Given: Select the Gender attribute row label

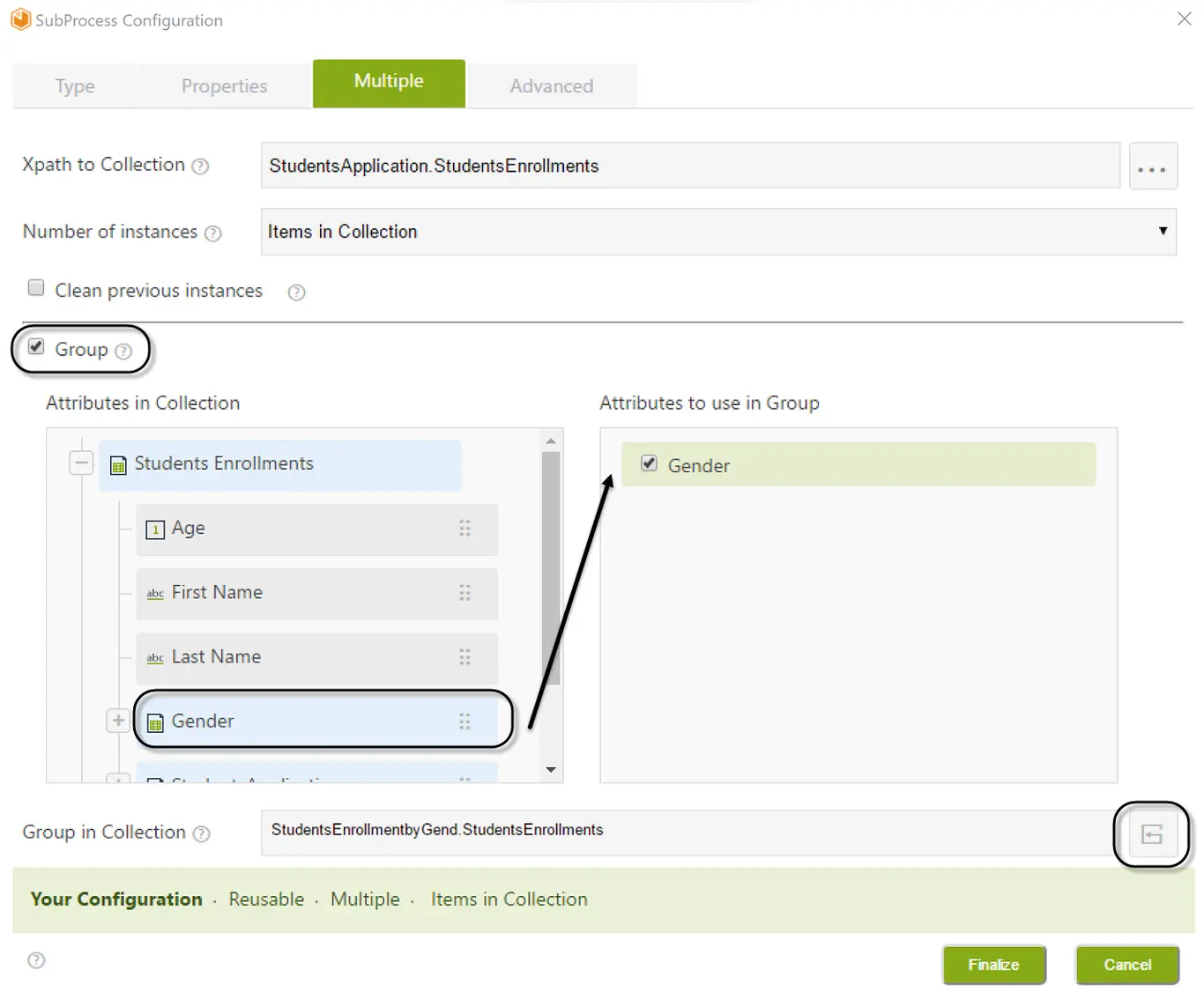Looking at the screenshot, I should click(203, 722).
